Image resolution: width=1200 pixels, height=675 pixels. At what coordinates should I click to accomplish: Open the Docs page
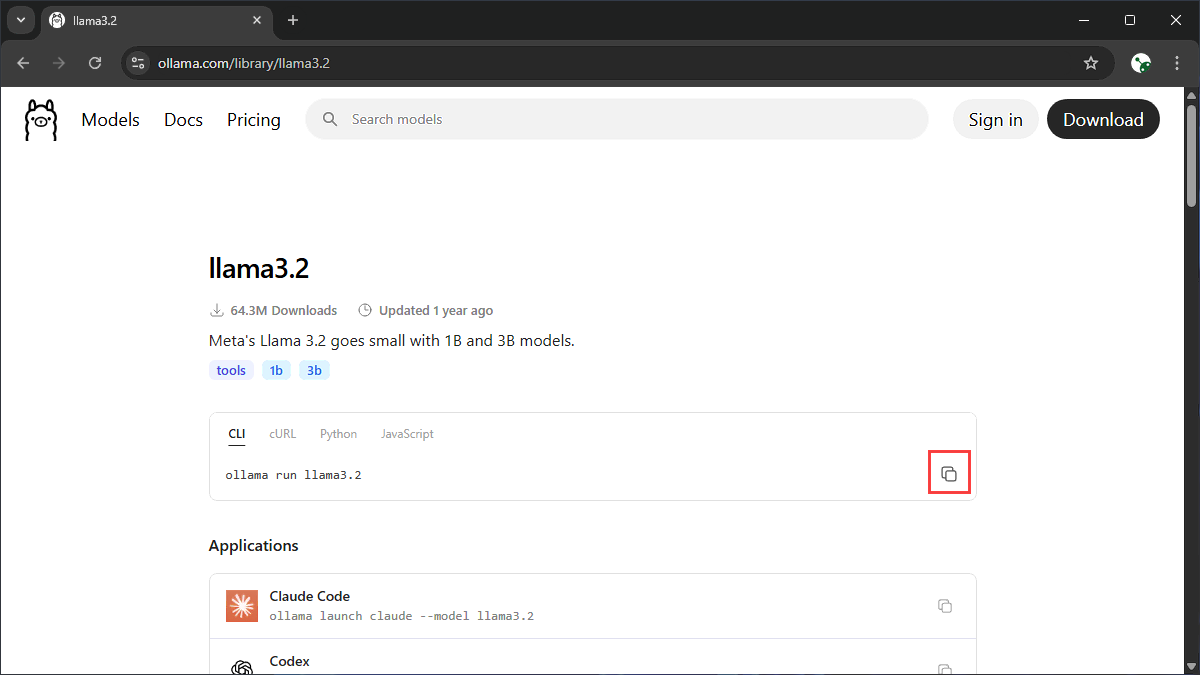183,120
